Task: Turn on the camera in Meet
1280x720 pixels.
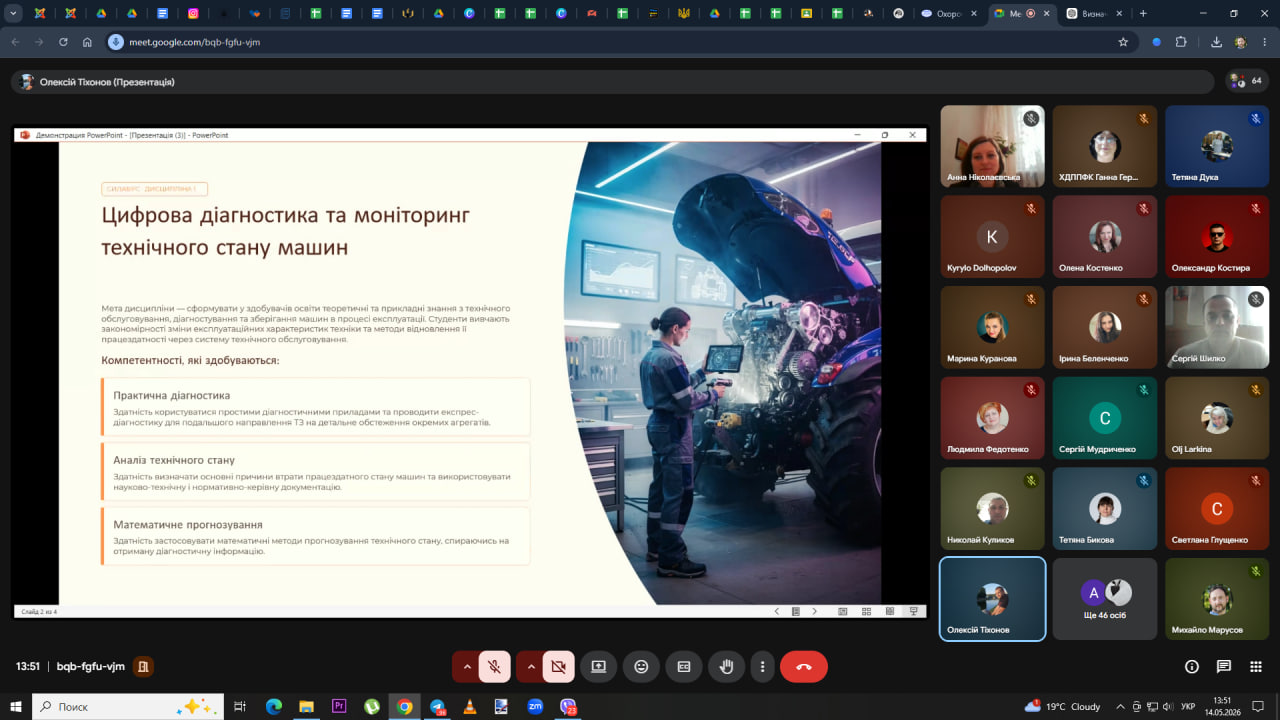Action: [x=558, y=666]
